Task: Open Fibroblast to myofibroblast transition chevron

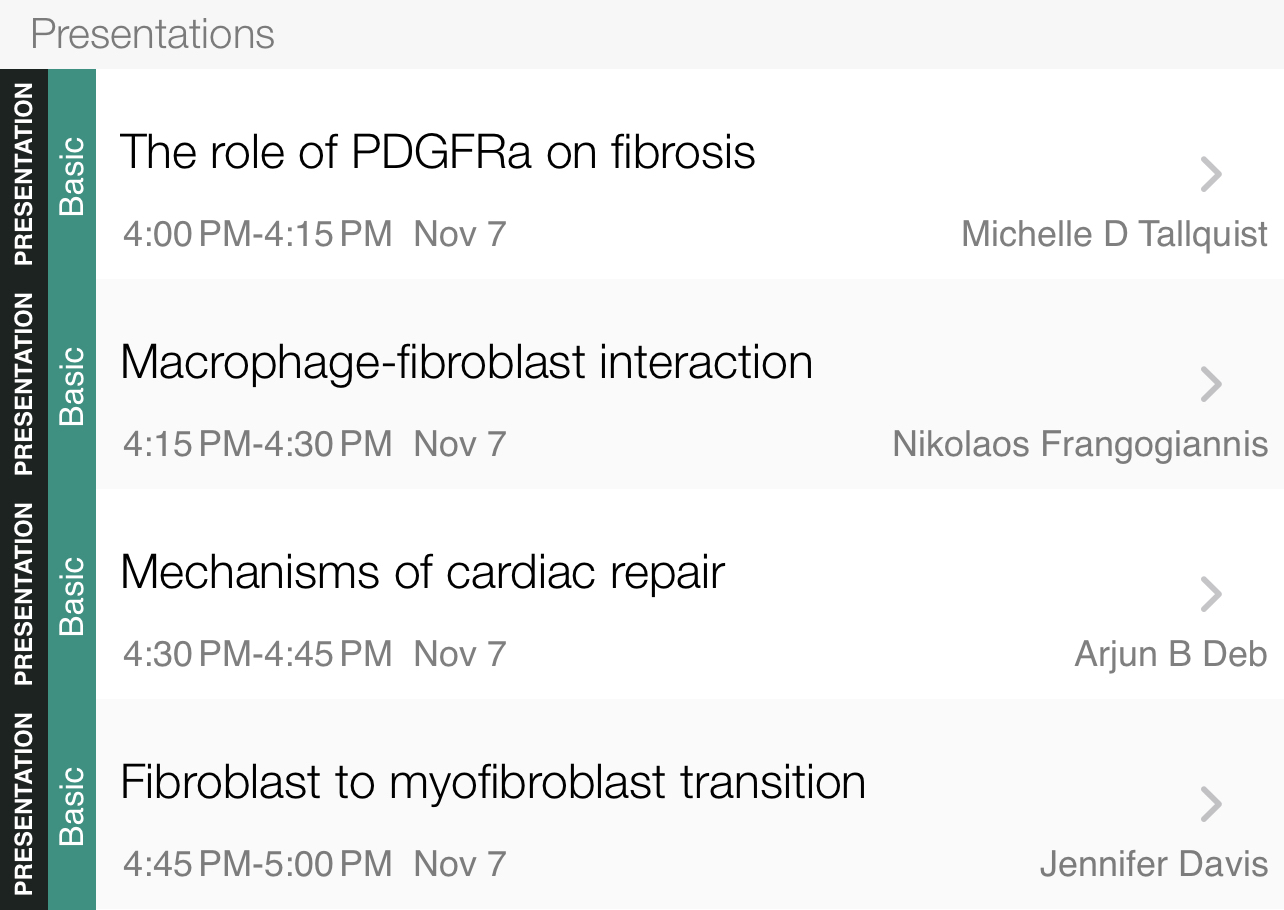Action: point(1211,804)
